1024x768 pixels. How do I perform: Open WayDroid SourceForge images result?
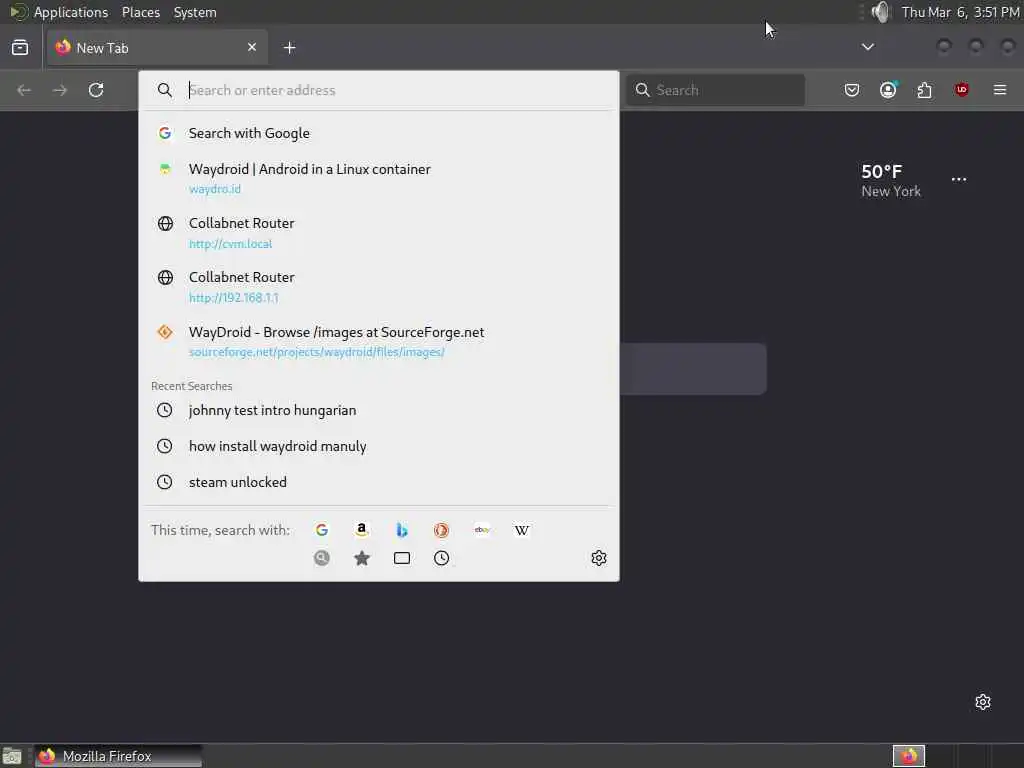[379, 341]
